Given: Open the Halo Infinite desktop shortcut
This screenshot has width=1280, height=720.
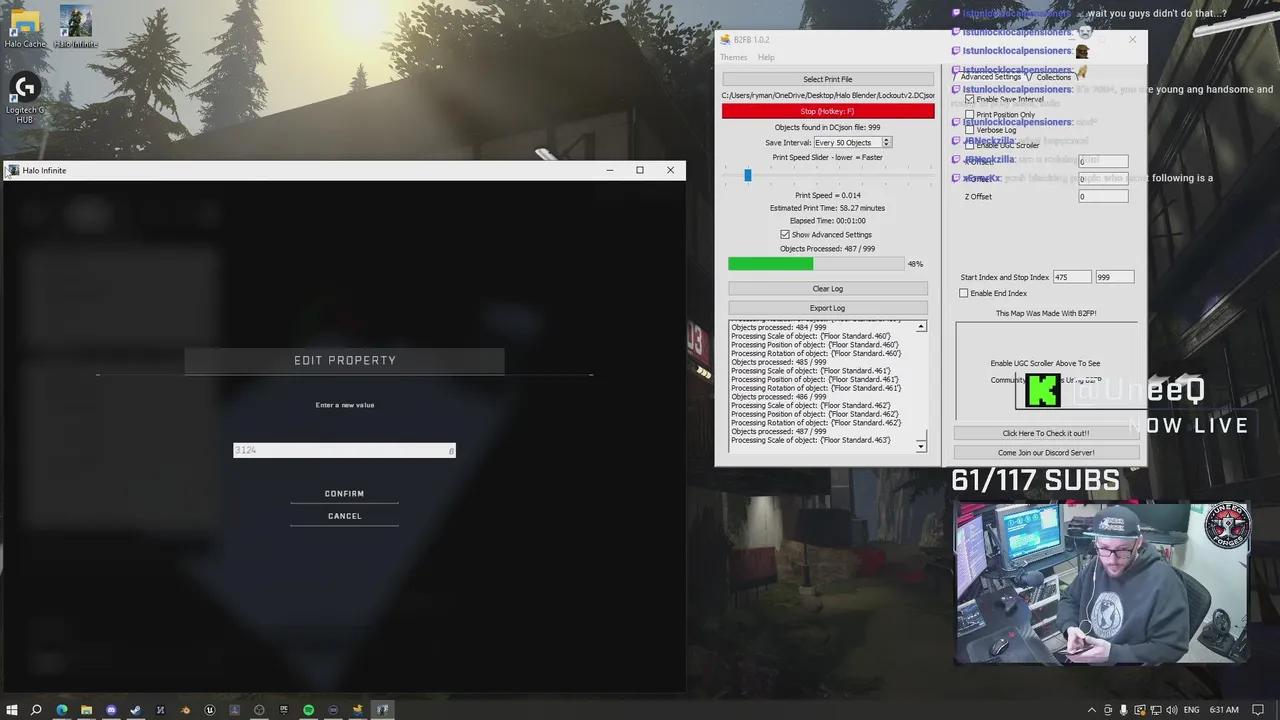Looking at the screenshot, I should pyautogui.click(x=75, y=24).
